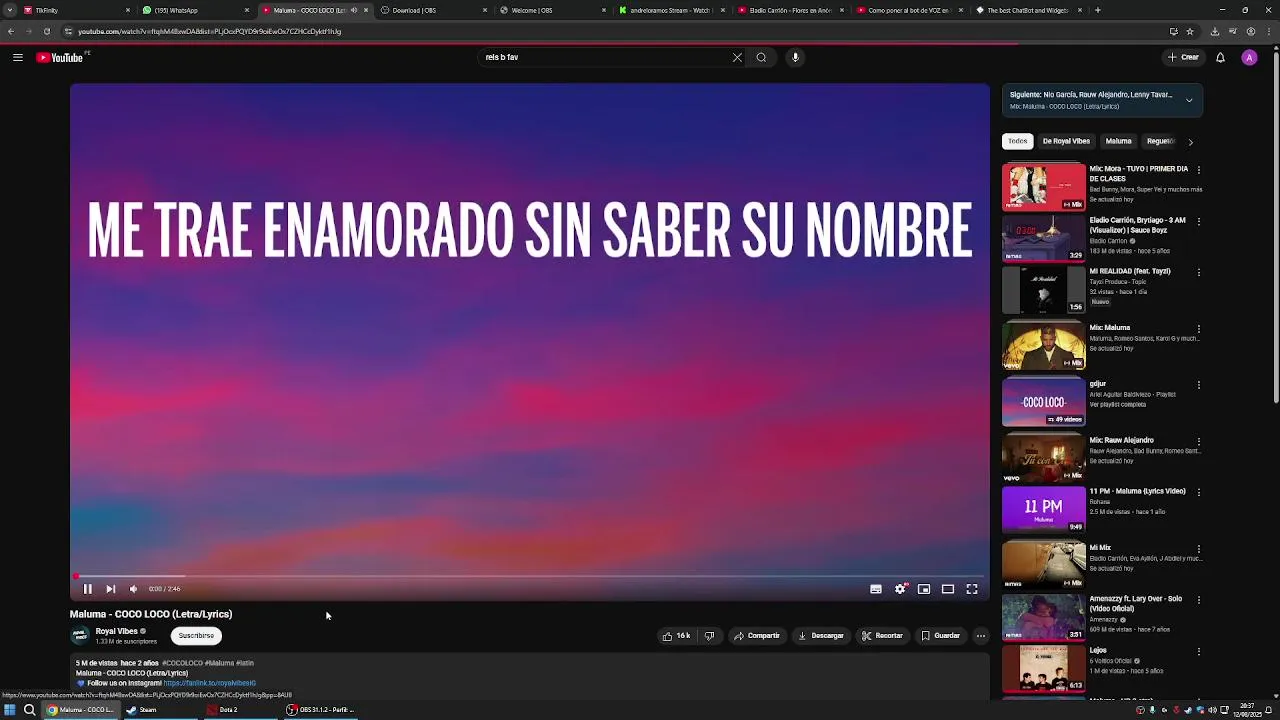Start voice search with the microphone
Screen dimensions: 1280x720
(x=796, y=57)
